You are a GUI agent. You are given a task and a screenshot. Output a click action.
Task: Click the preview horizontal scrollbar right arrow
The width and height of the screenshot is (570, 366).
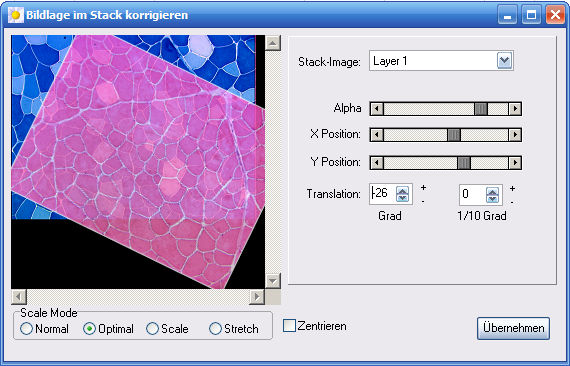257,297
